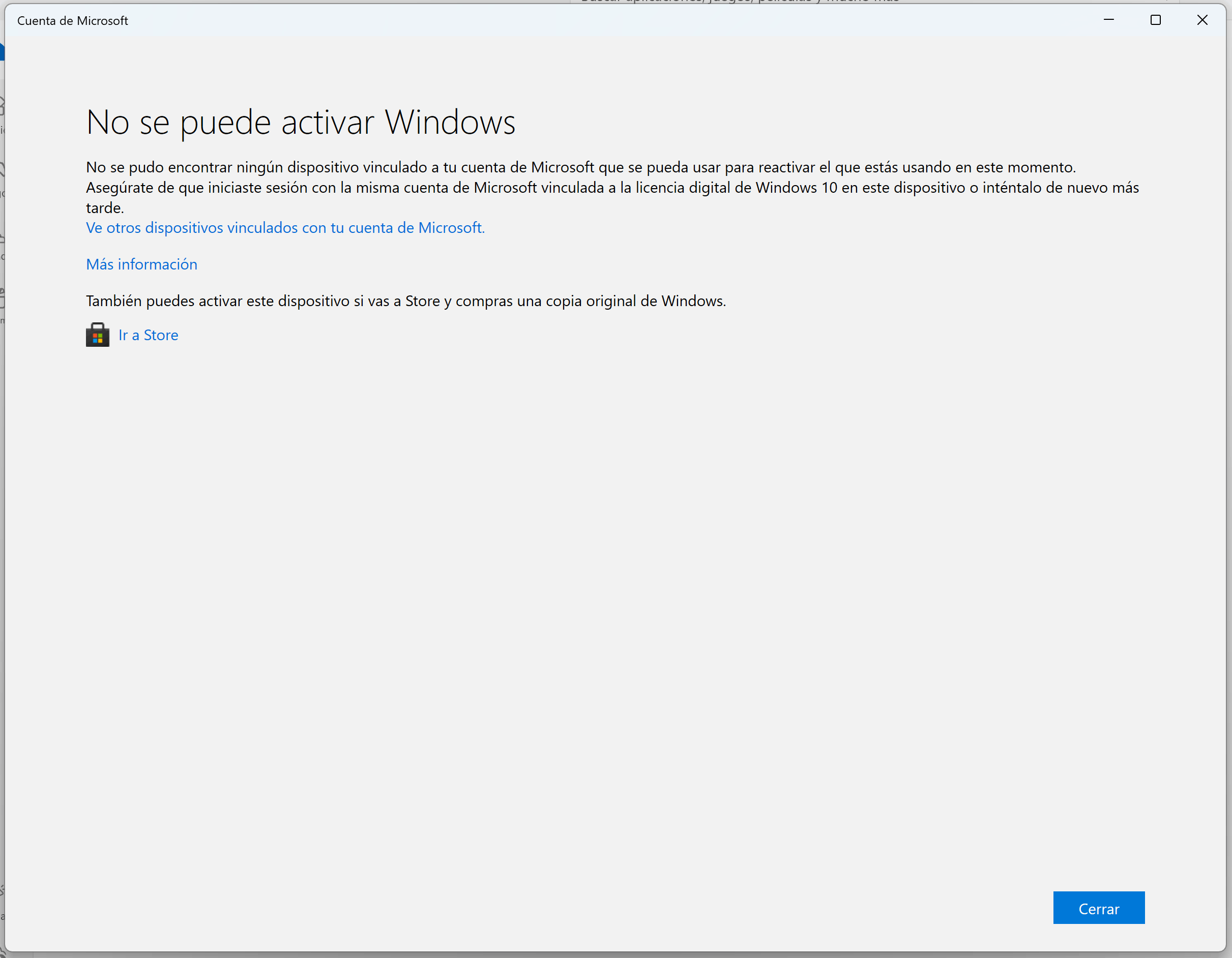The width and height of the screenshot is (1232, 958).
Task: Click the word 'Microsoft' in the devices link
Action: tap(450, 227)
